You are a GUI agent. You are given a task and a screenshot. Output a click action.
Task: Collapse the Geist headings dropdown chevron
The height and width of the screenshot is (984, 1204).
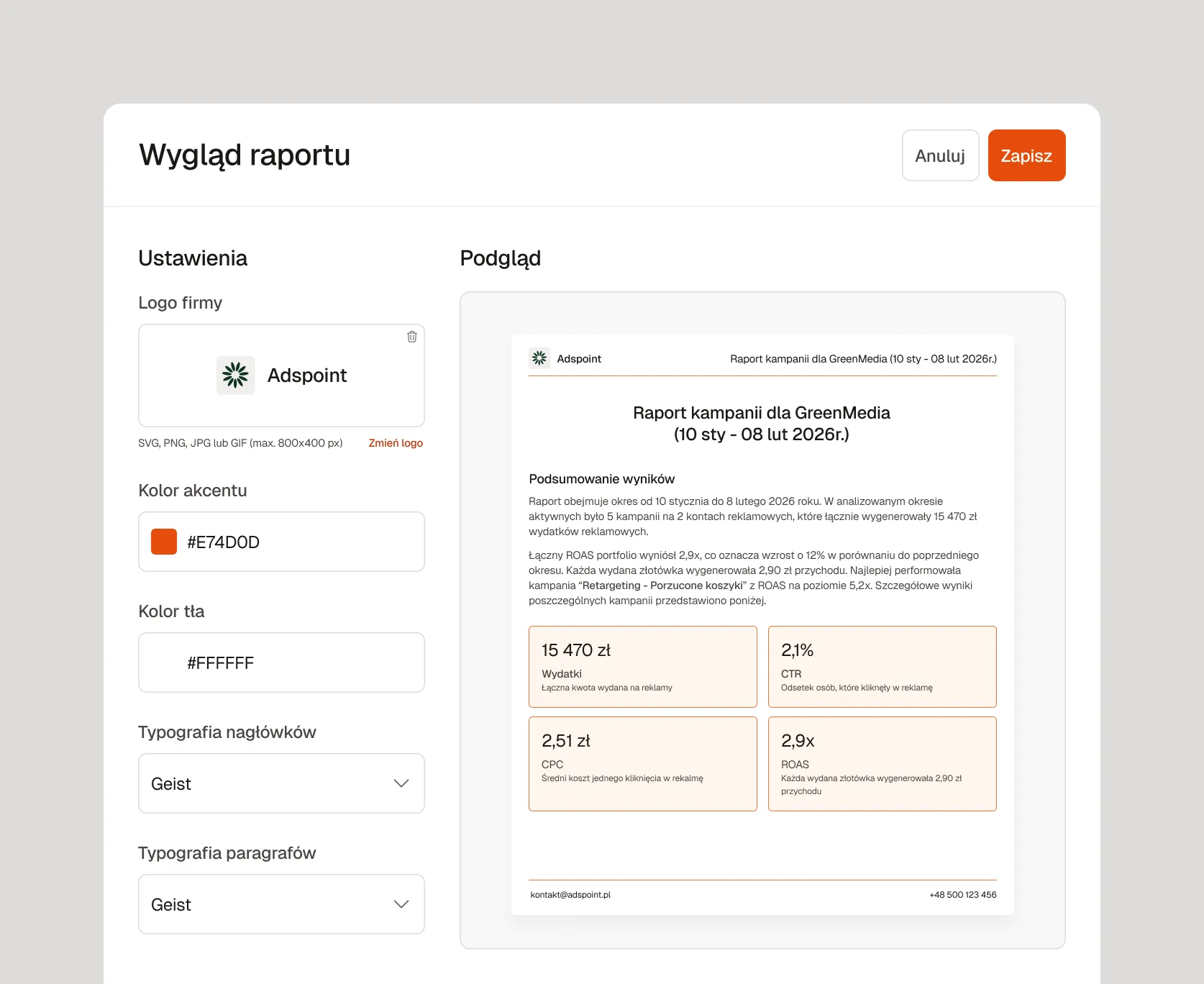(x=401, y=783)
